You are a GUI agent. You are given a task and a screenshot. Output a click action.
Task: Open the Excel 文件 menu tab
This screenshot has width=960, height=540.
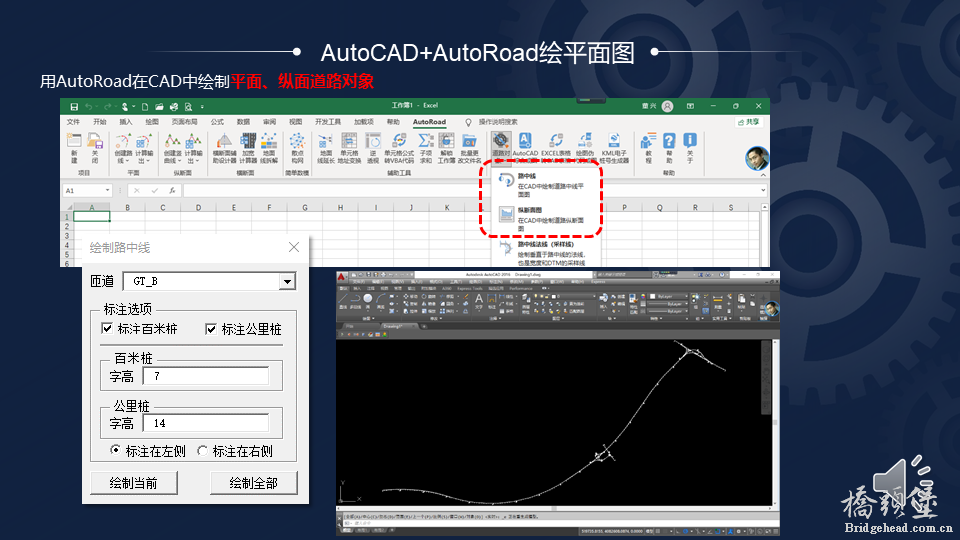pos(73,122)
